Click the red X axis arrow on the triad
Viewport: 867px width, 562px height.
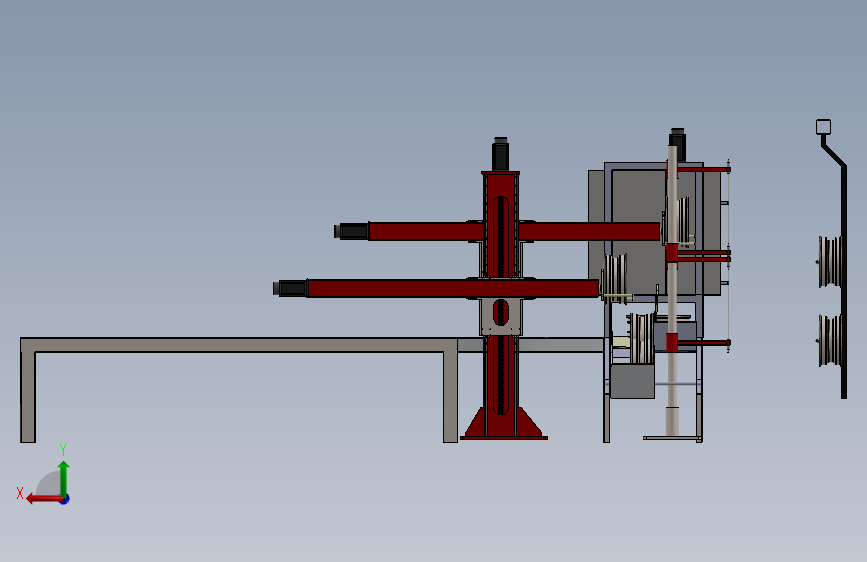coord(43,499)
